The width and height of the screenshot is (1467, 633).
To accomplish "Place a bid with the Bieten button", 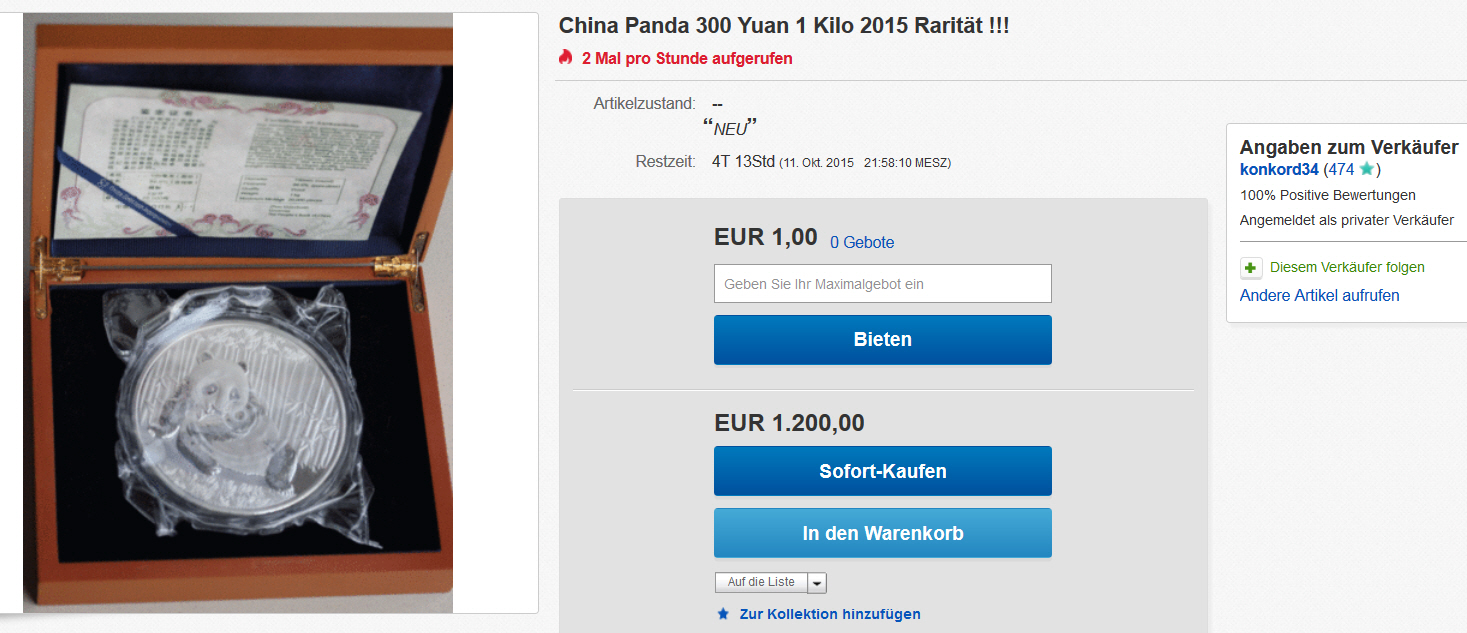I will pos(883,340).
